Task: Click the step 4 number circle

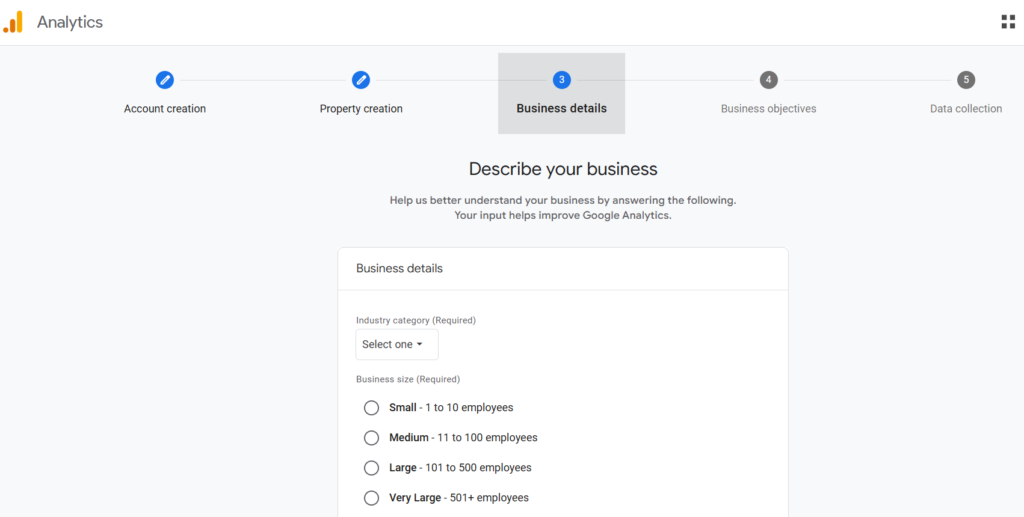Action: pos(768,80)
